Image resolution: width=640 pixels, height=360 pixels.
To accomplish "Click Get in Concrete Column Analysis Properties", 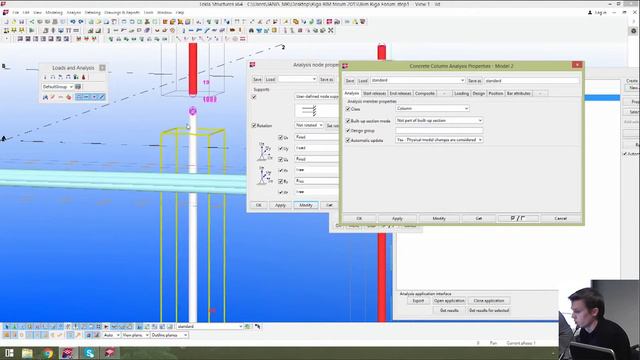I will point(479,219).
